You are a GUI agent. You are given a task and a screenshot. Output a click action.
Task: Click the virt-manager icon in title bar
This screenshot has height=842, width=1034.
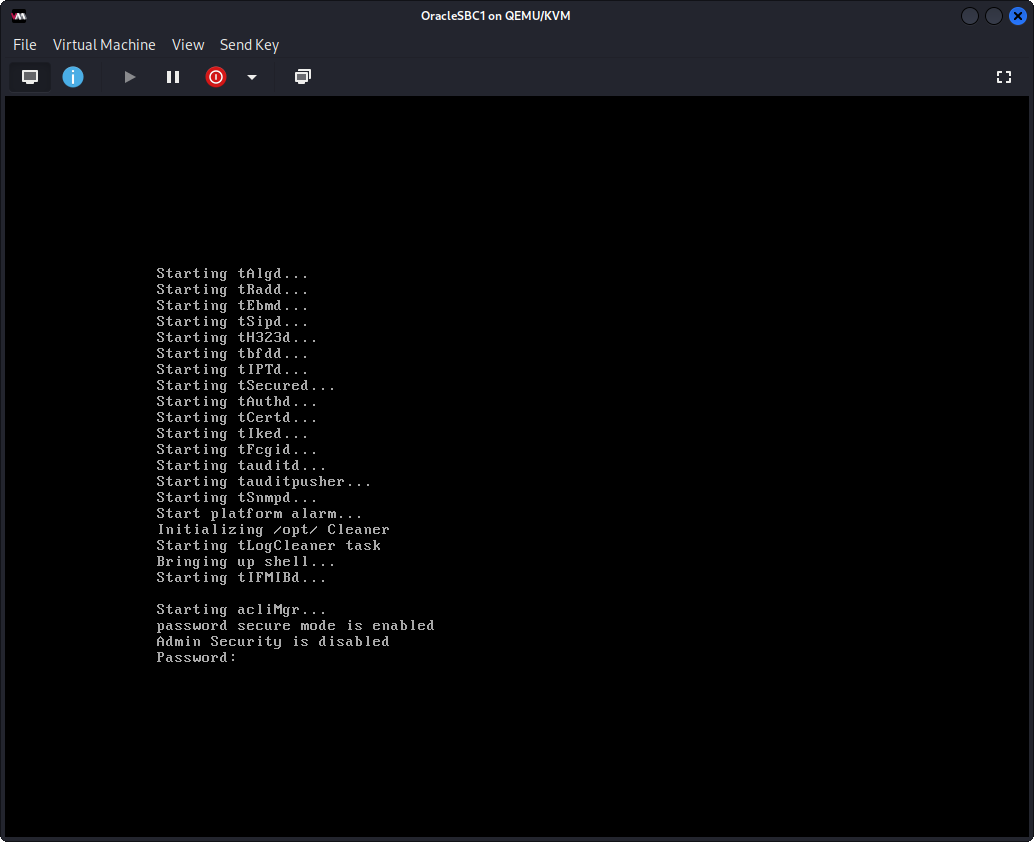19,16
